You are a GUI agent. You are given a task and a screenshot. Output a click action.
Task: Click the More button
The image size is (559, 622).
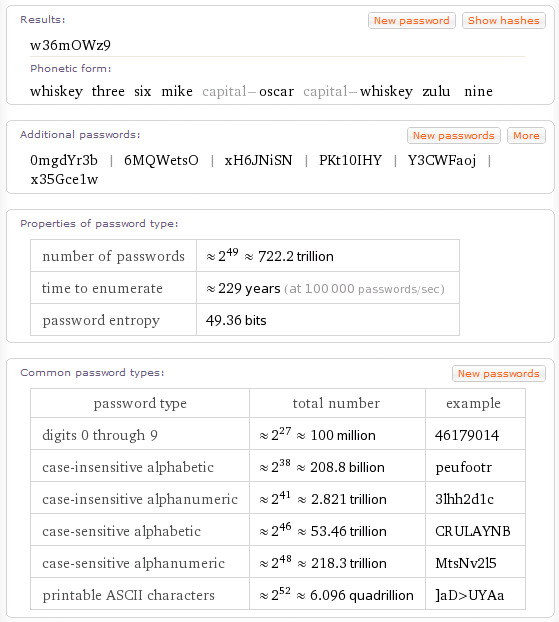click(x=526, y=136)
